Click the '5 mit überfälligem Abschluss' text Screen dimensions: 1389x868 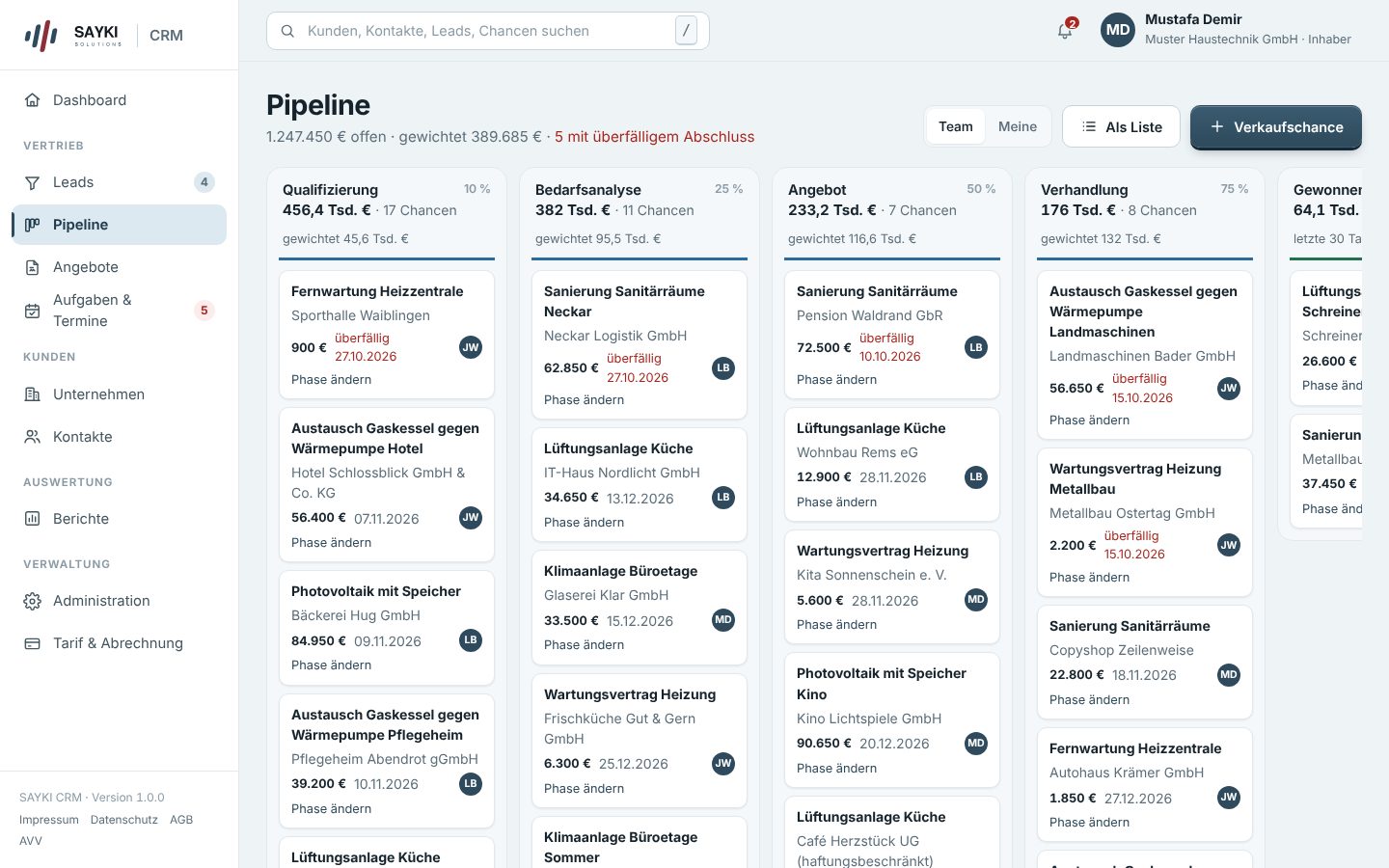655,137
